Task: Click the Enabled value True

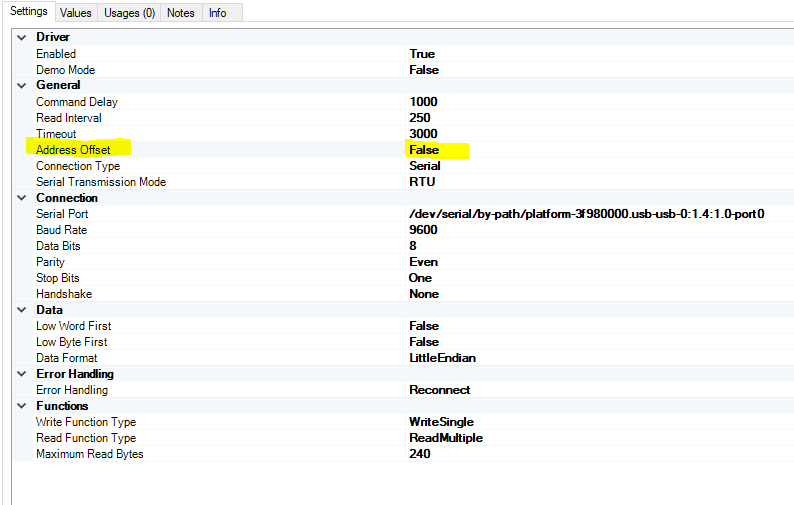Action: point(422,54)
